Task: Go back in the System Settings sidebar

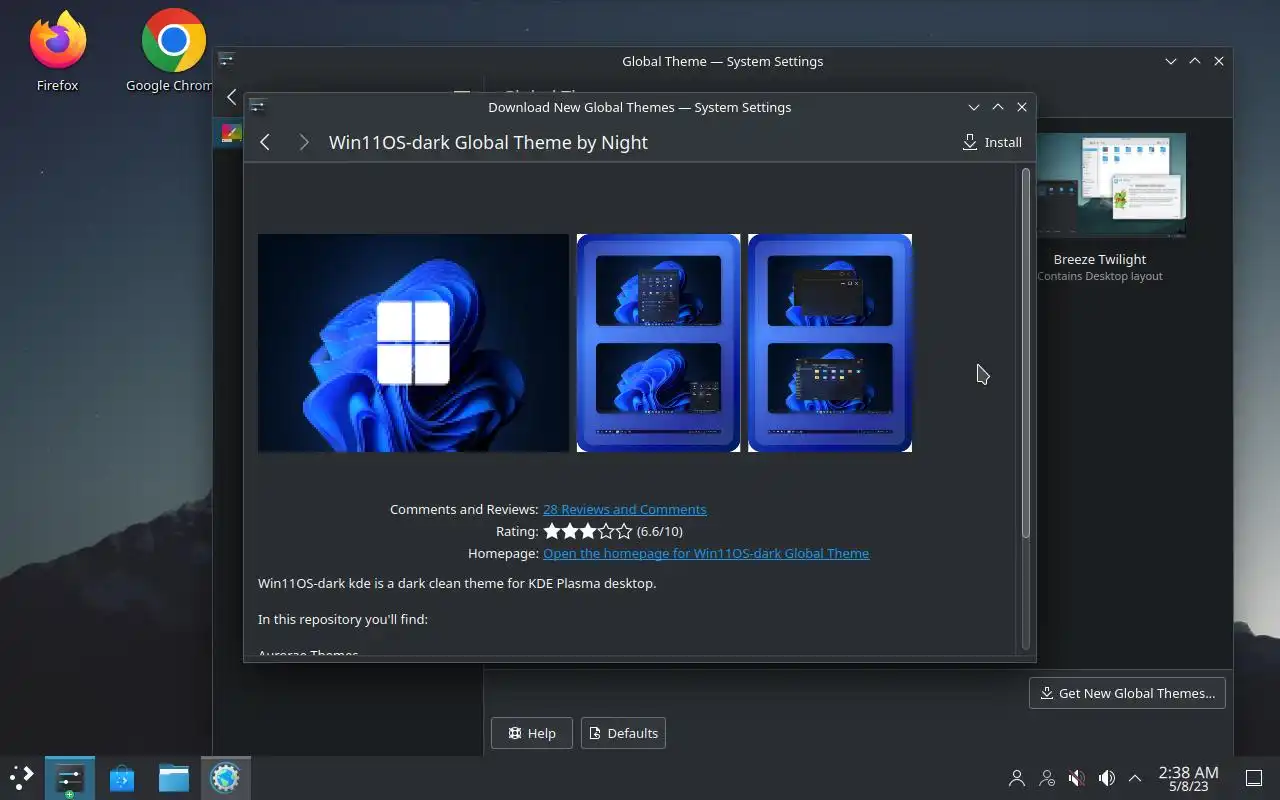Action: tap(231, 97)
